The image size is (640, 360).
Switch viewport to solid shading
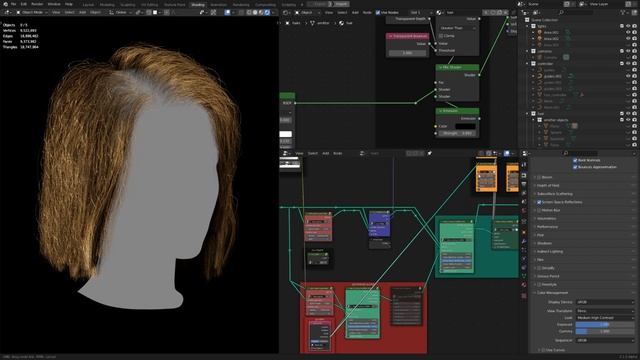(255, 12)
